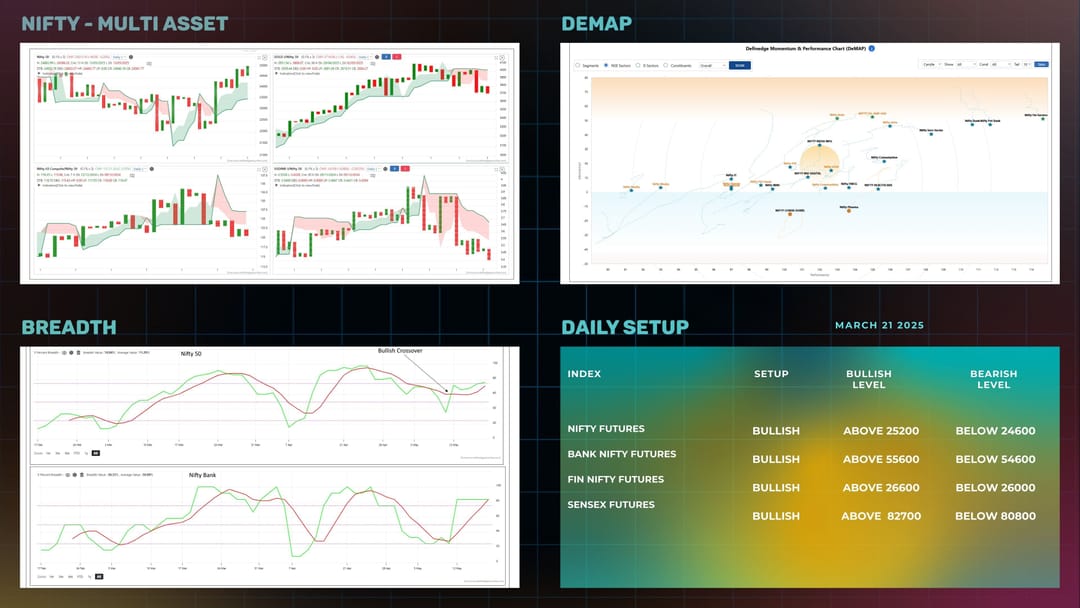Image resolution: width=1080 pixels, height=608 pixels.
Task: Click the delete icon on the Nifty 50 breadth chart
Action: click(79, 353)
